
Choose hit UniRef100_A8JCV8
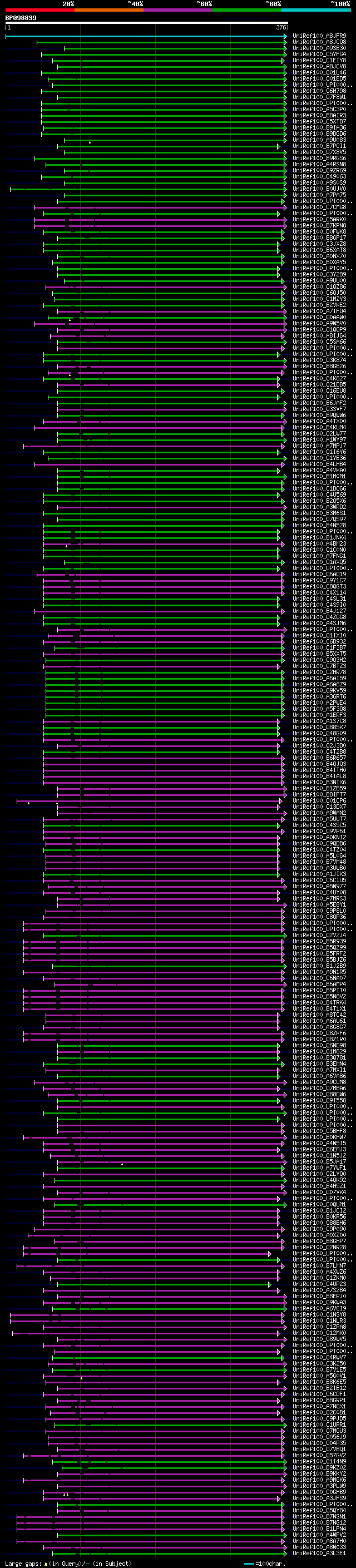coord(319,66)
